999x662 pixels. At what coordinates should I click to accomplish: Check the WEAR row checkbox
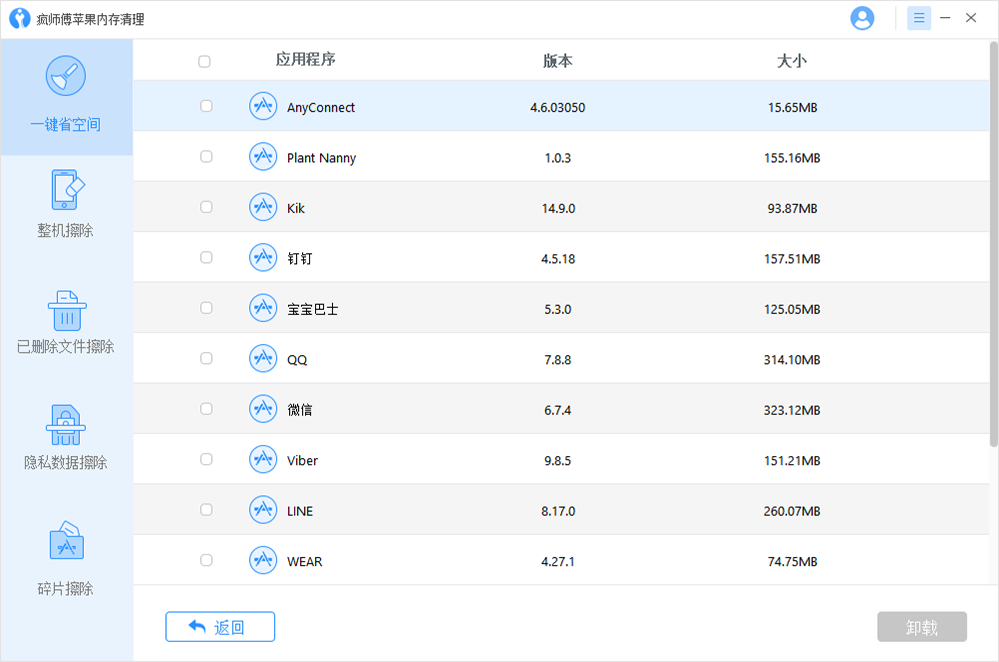point(206,560)
